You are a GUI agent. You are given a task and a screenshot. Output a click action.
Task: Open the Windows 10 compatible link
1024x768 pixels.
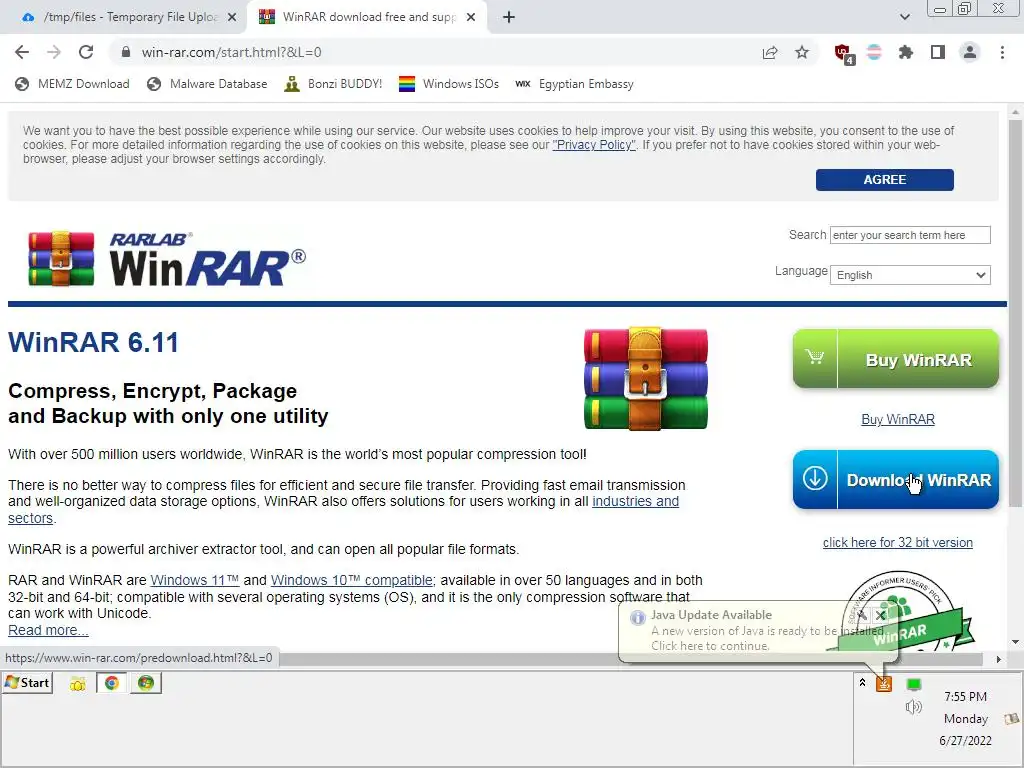(x=351, y=580)
